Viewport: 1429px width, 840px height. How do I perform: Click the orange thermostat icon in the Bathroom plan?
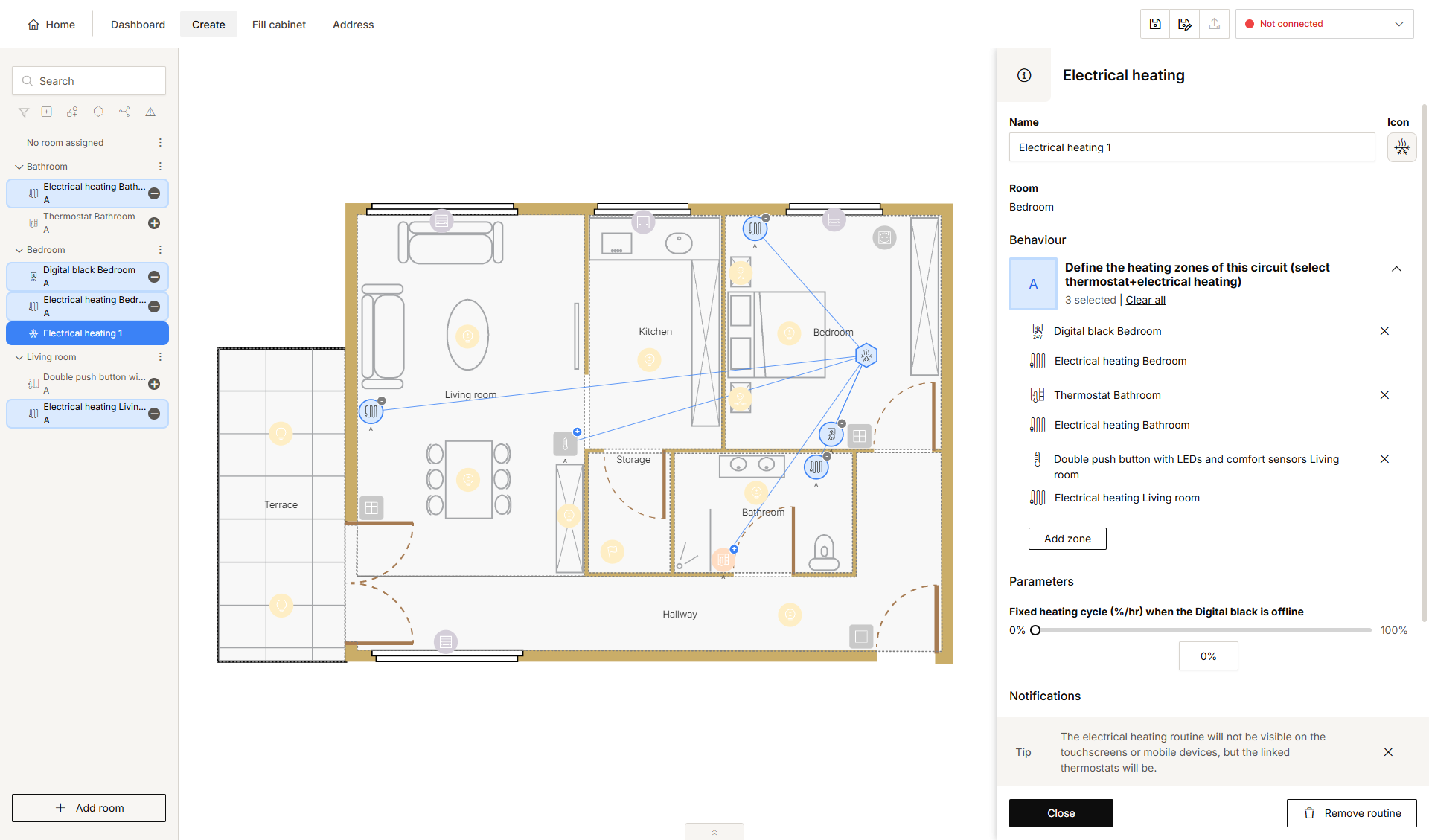click(723, 560)
